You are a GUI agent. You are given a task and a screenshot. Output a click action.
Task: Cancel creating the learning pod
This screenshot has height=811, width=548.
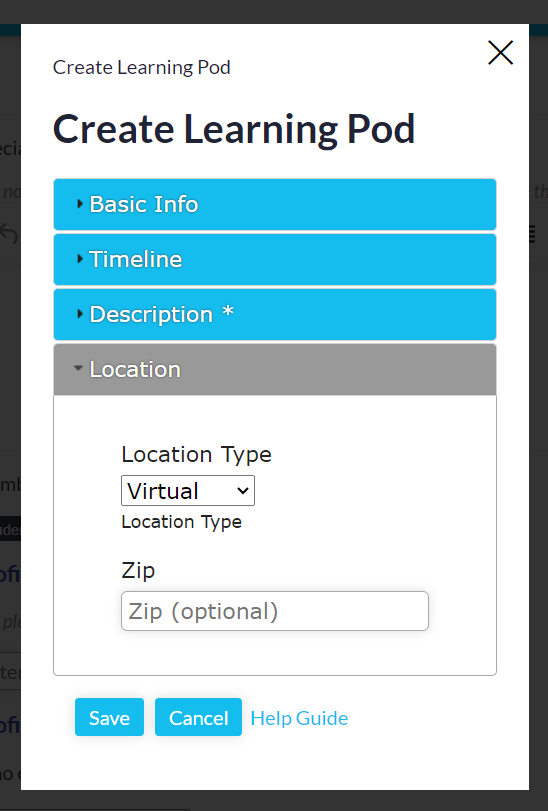[x=198, y=717]
